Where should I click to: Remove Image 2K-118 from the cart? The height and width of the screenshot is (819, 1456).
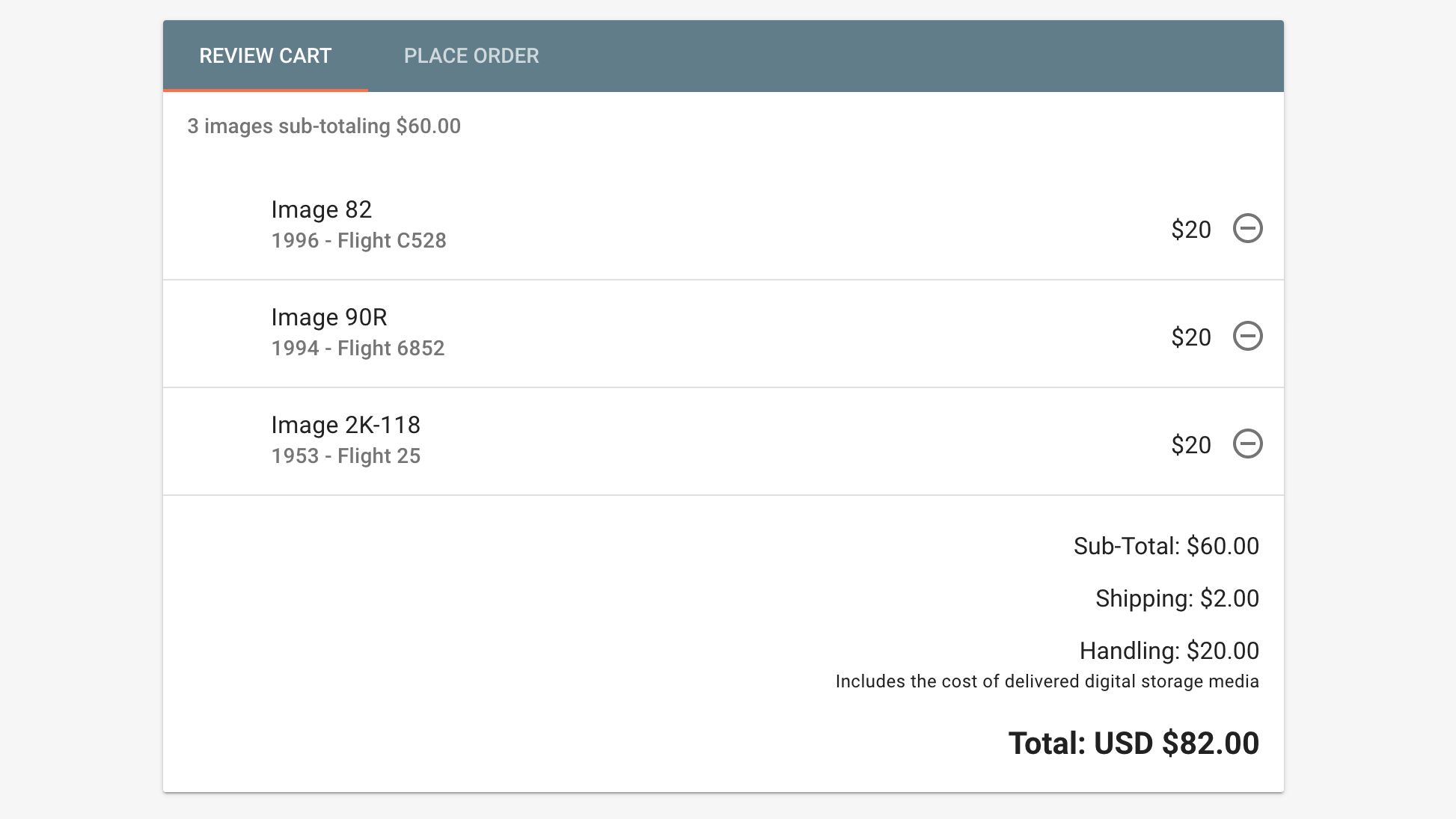[x=1247, y=444]
